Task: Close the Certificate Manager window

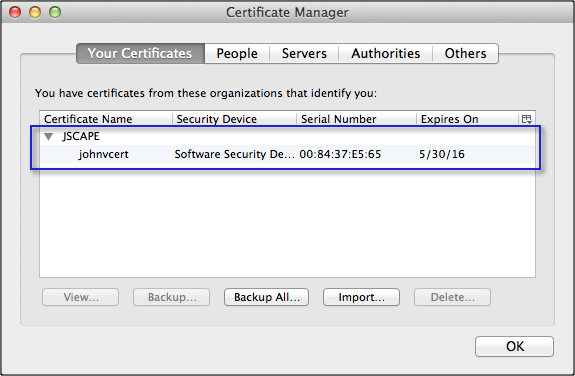Action: tap(15, 12)
